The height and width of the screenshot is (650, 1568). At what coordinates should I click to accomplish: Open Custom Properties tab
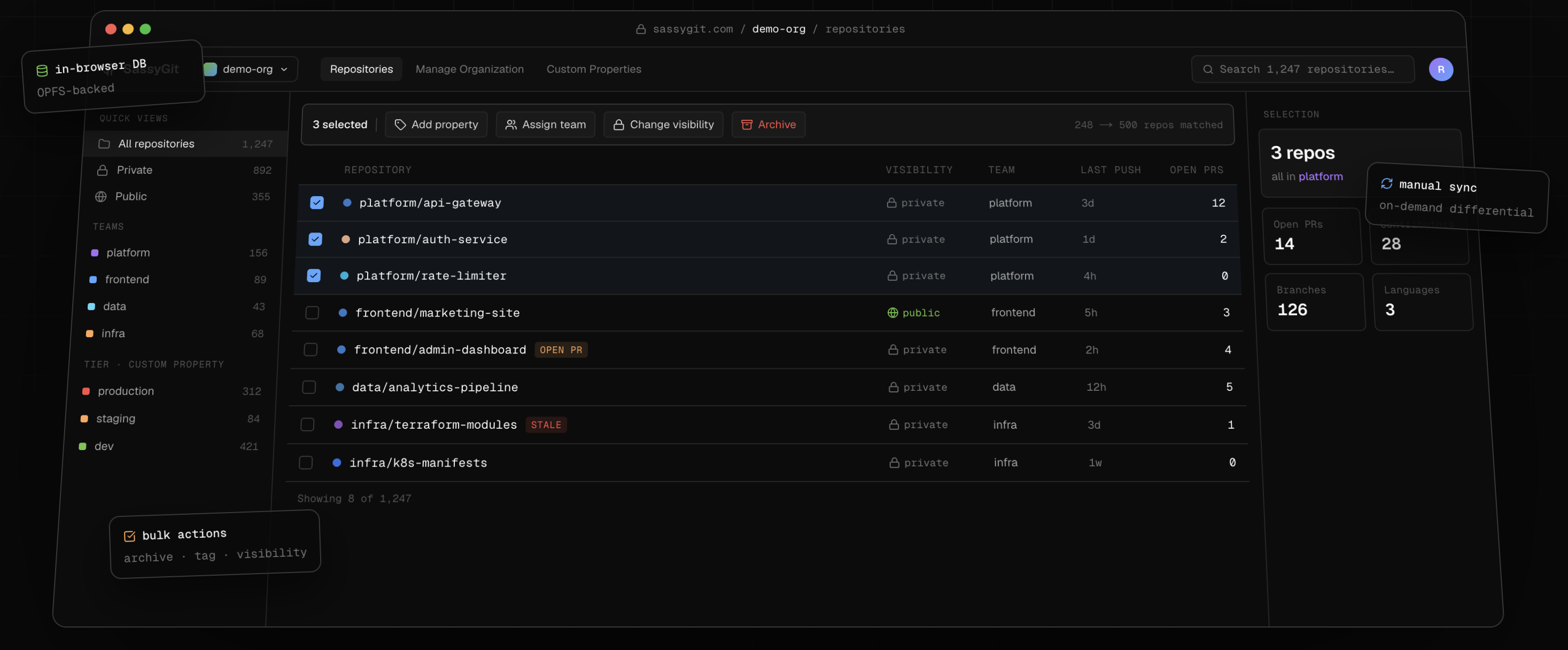(594, 69)
